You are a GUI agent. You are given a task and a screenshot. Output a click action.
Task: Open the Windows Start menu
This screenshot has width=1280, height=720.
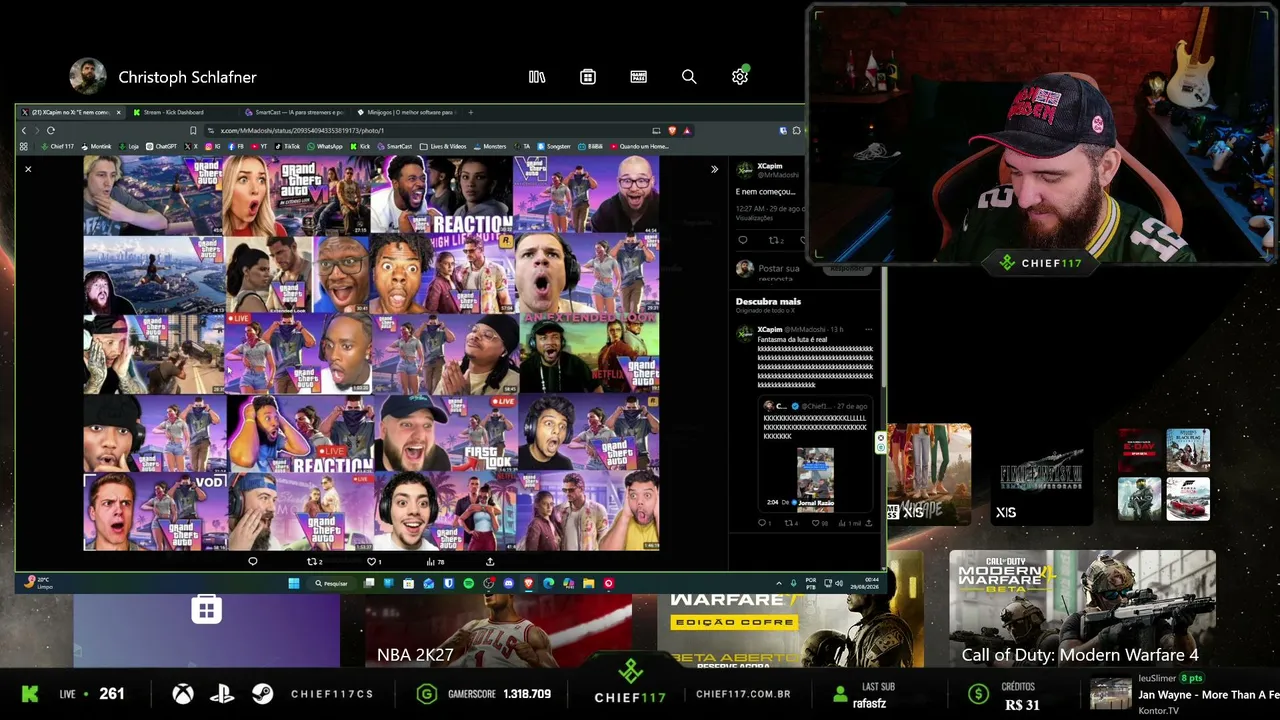tap(294, 583)
